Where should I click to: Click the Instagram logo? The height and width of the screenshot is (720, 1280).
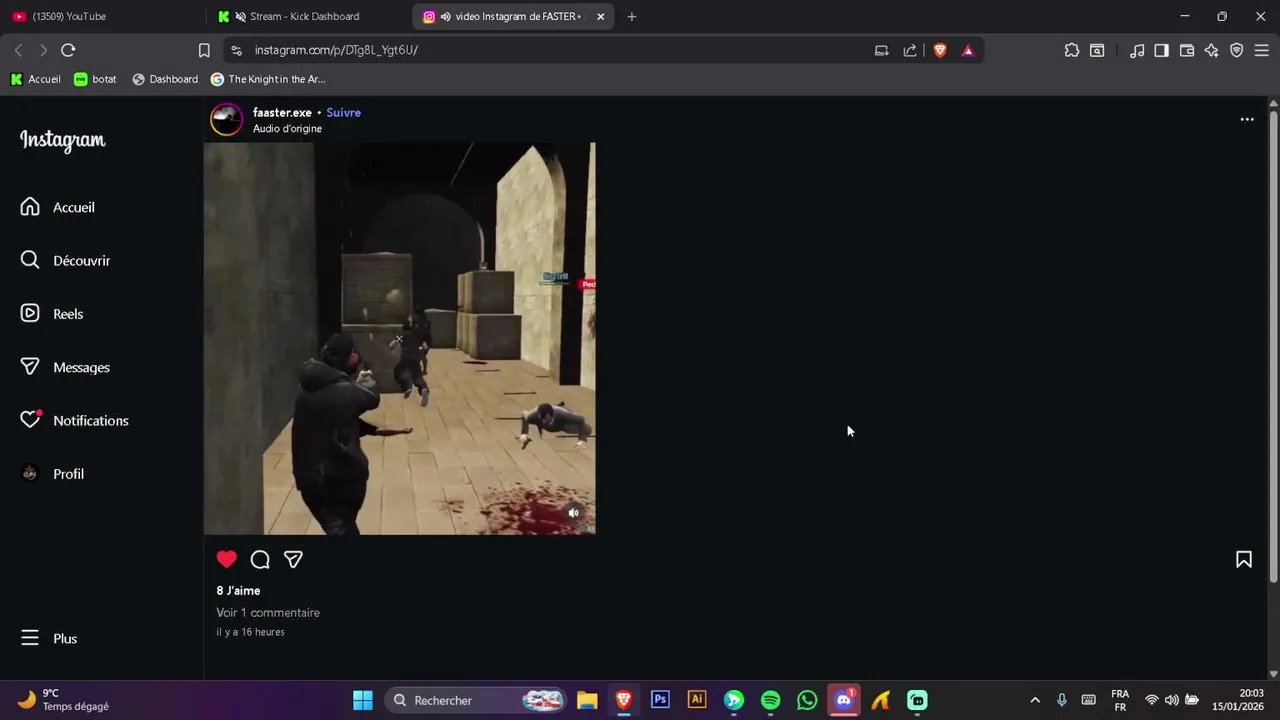pyautogui.click(x=63, y=141)
